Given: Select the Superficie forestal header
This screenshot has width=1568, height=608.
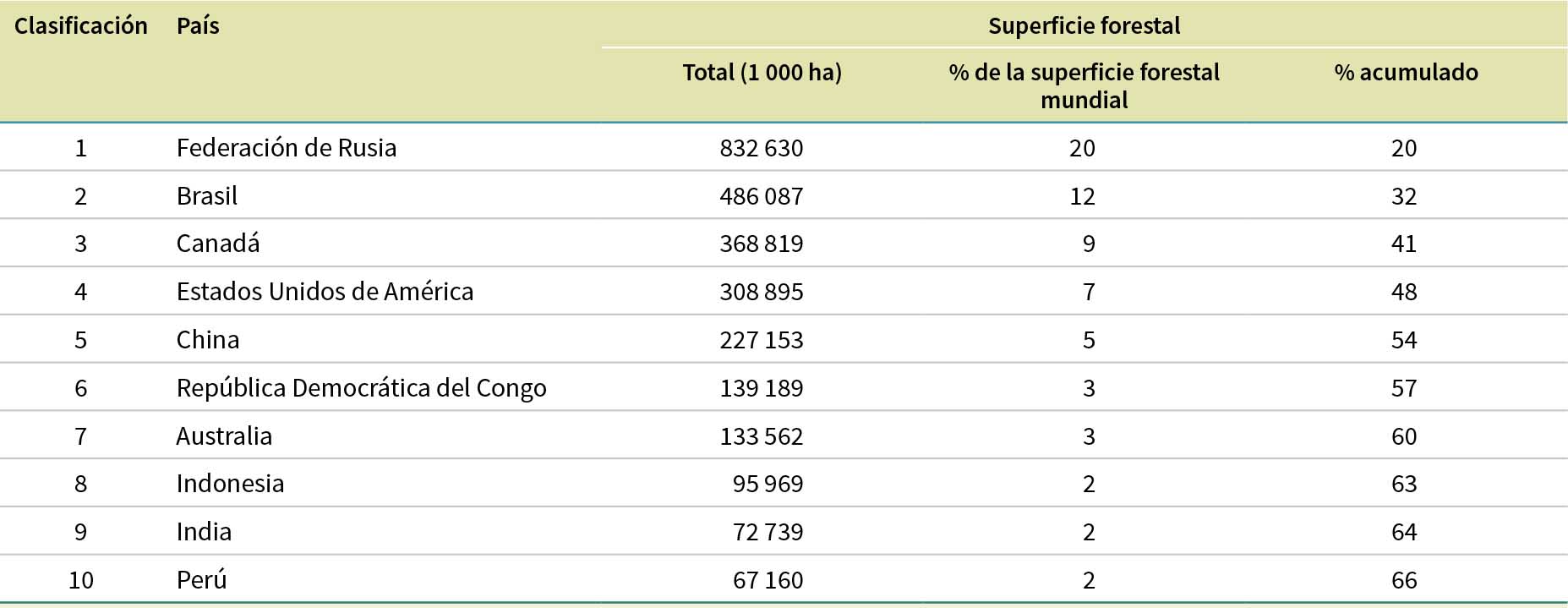Looking at the screenshot, I should pyautogui.click(x=1084, y=26).
